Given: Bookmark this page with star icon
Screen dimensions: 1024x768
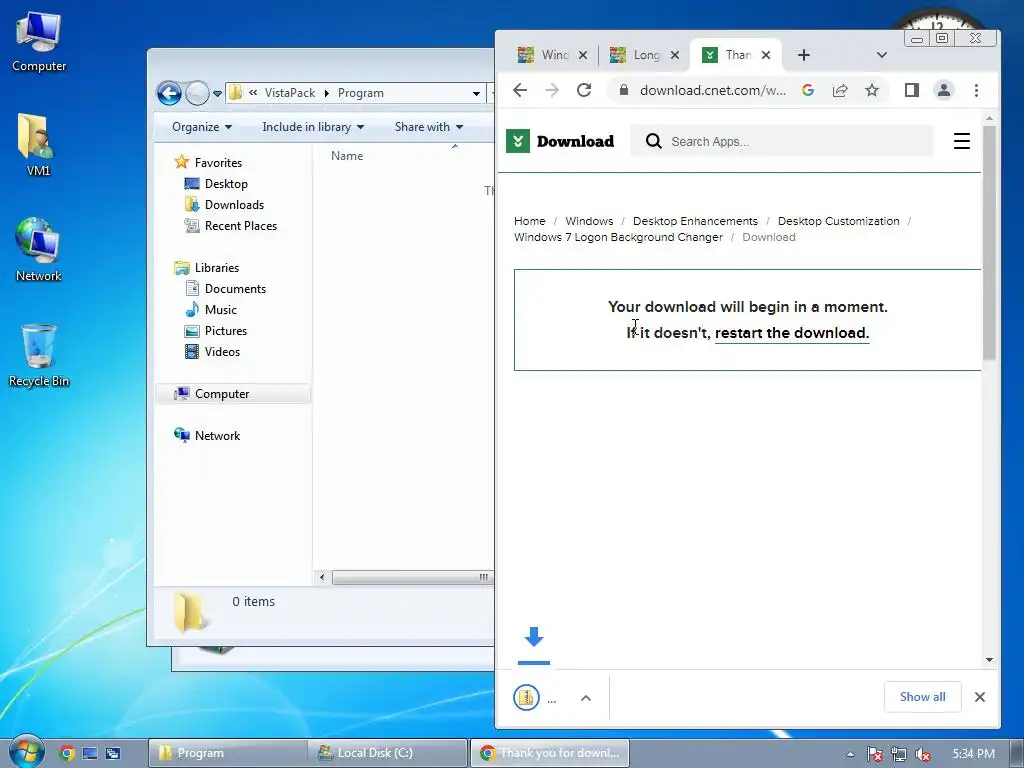Looking at the screenshot, I should coord(872,90).
